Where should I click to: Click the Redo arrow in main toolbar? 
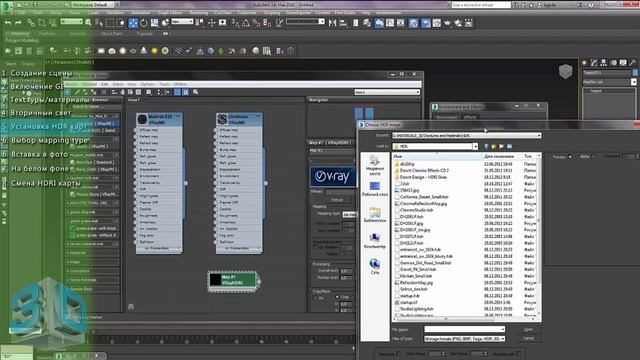18,23
